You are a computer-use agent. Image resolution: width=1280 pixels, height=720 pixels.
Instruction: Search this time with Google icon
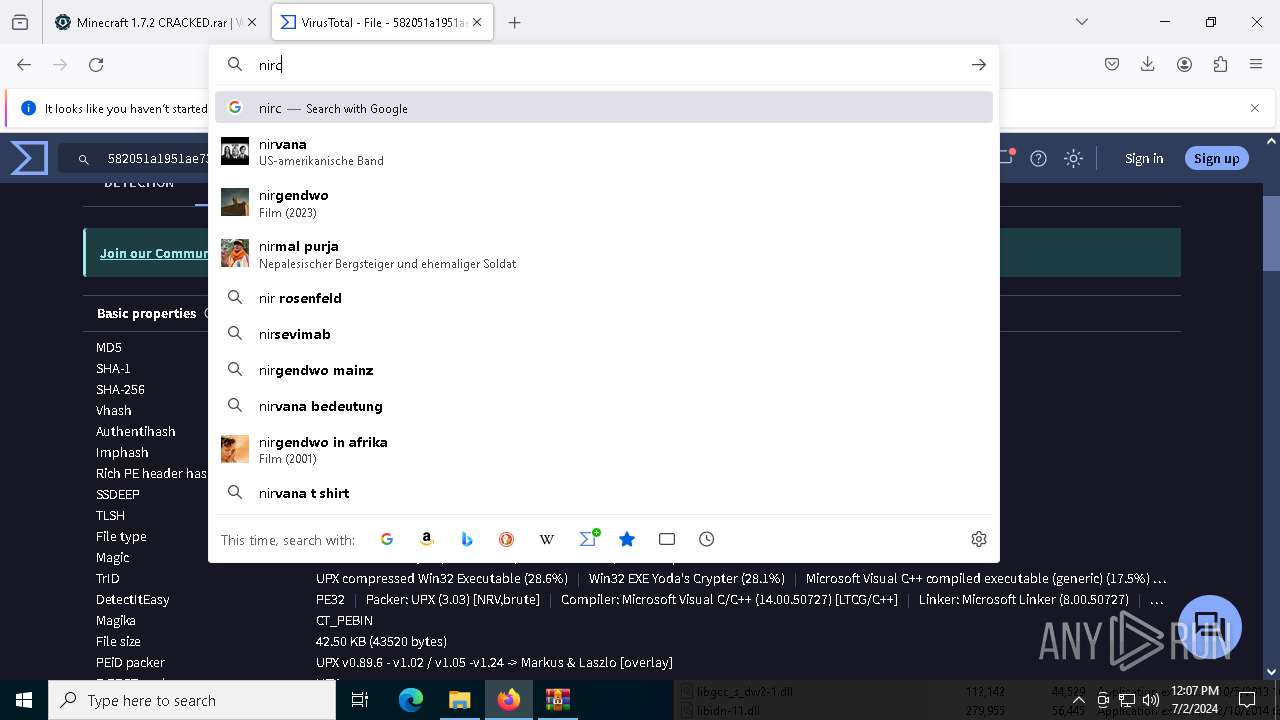tap(387, 539)
